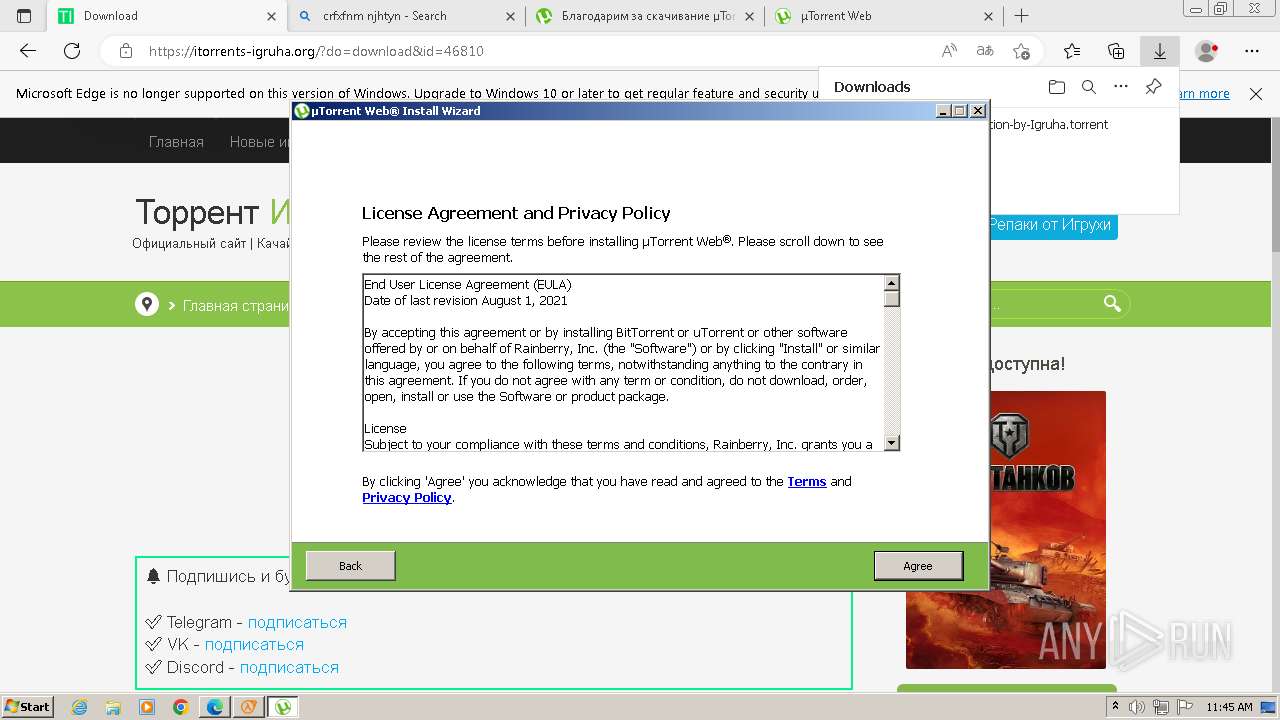The height and width of the screenshot is (720, 1280).
Task: Click the EULA scrollbar up arrow
Action: point(892,283)
